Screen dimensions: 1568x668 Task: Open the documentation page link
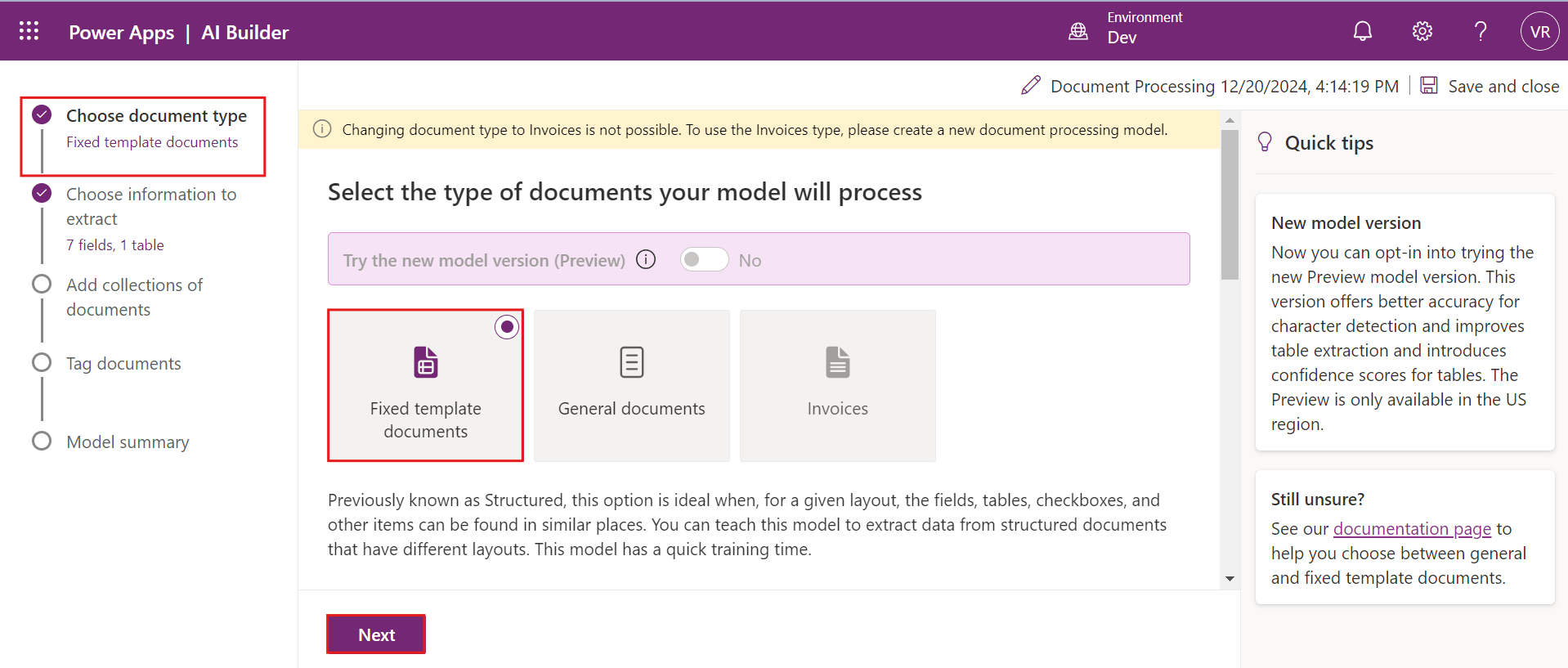click(1412, 529)
